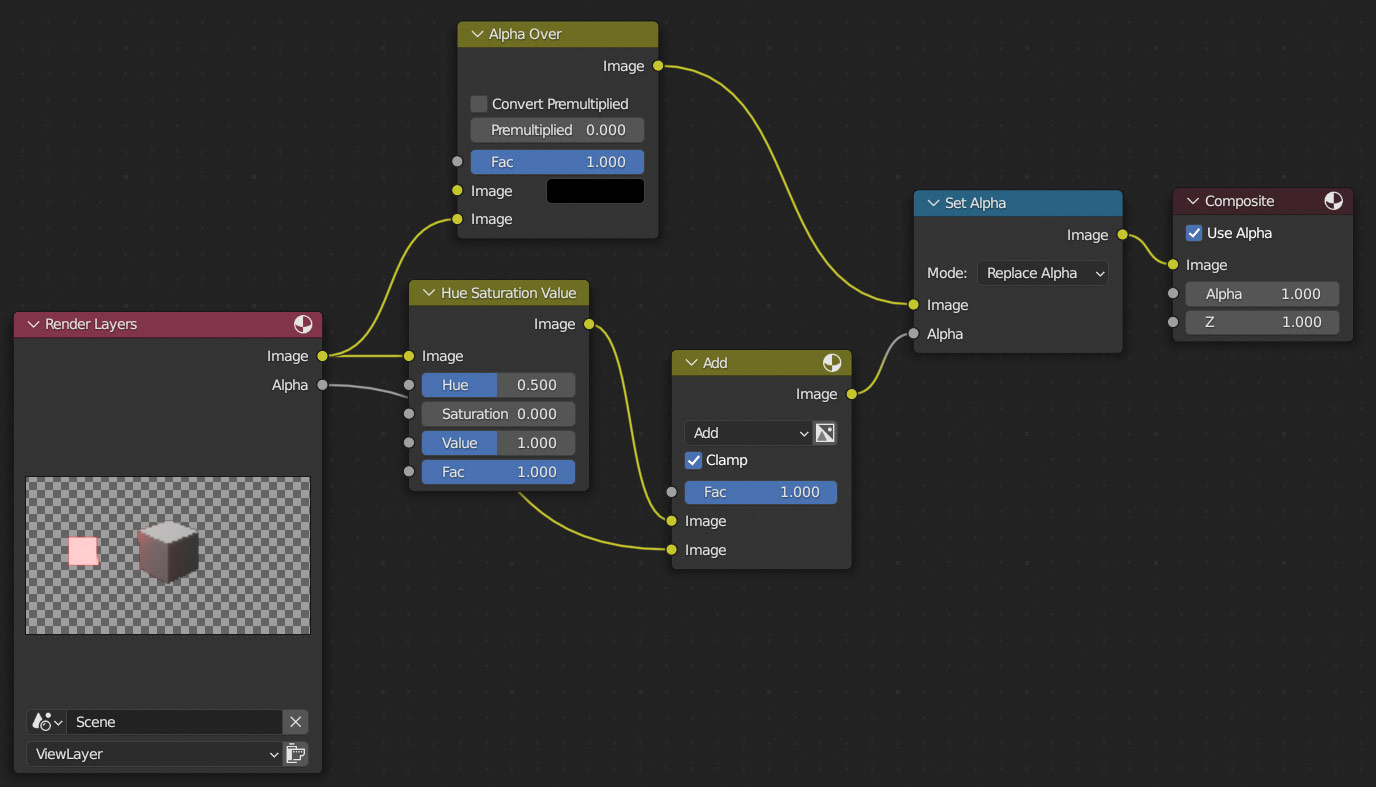The image size is (1376, 787).
Task: Click the render preview thumbnail
Action: [x=168, y=555]
